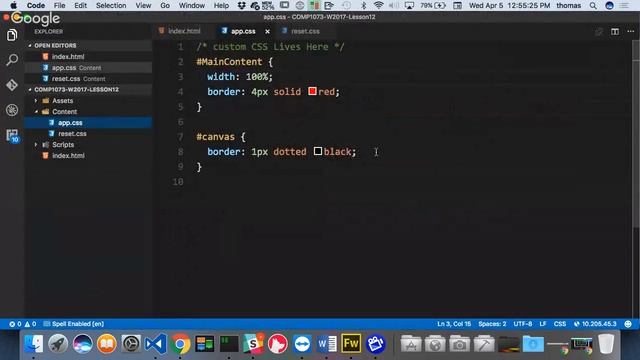Change encoding via UTF-8 status item
The height and width of the screenshot is (360, 640).
click(x=523, y=324)
